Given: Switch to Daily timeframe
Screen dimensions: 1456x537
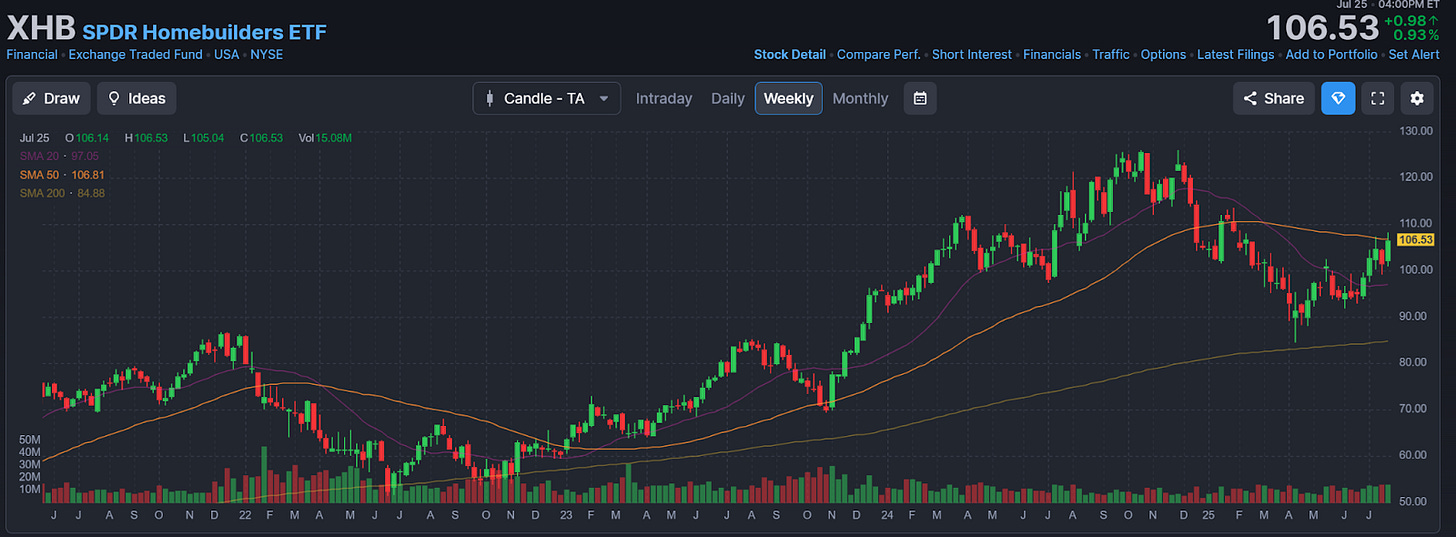Looking at the screenshot, I should click(x=728, y=98).
